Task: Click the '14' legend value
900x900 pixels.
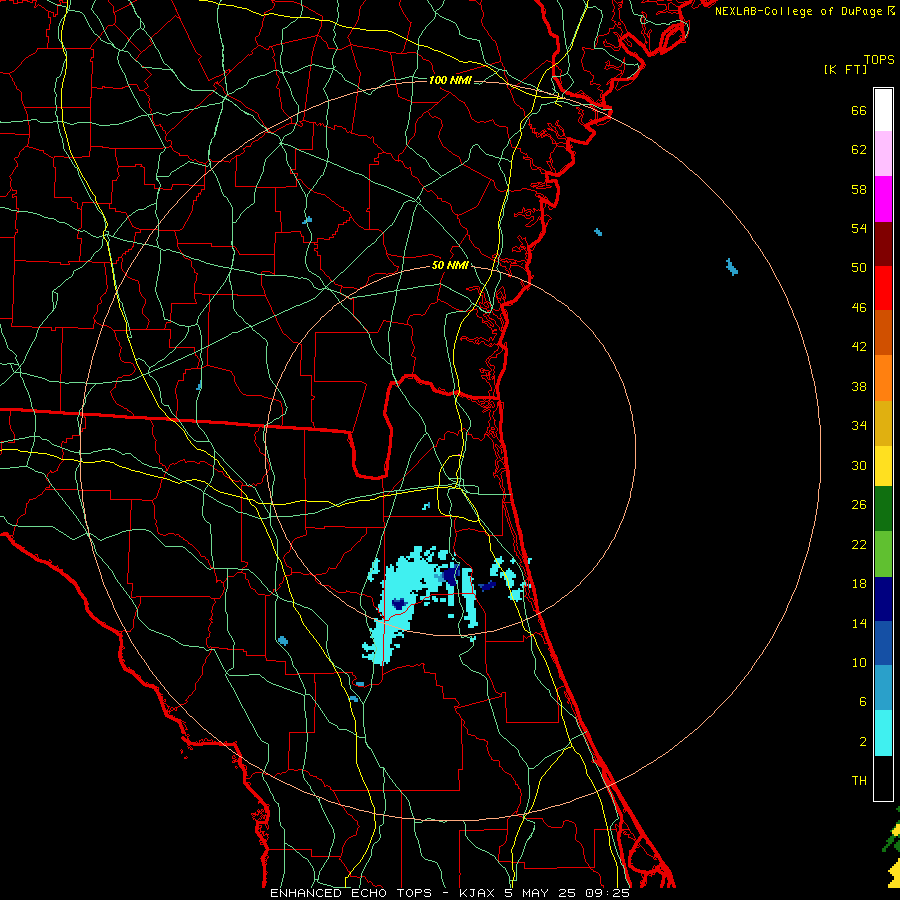Action: [859, 623]
